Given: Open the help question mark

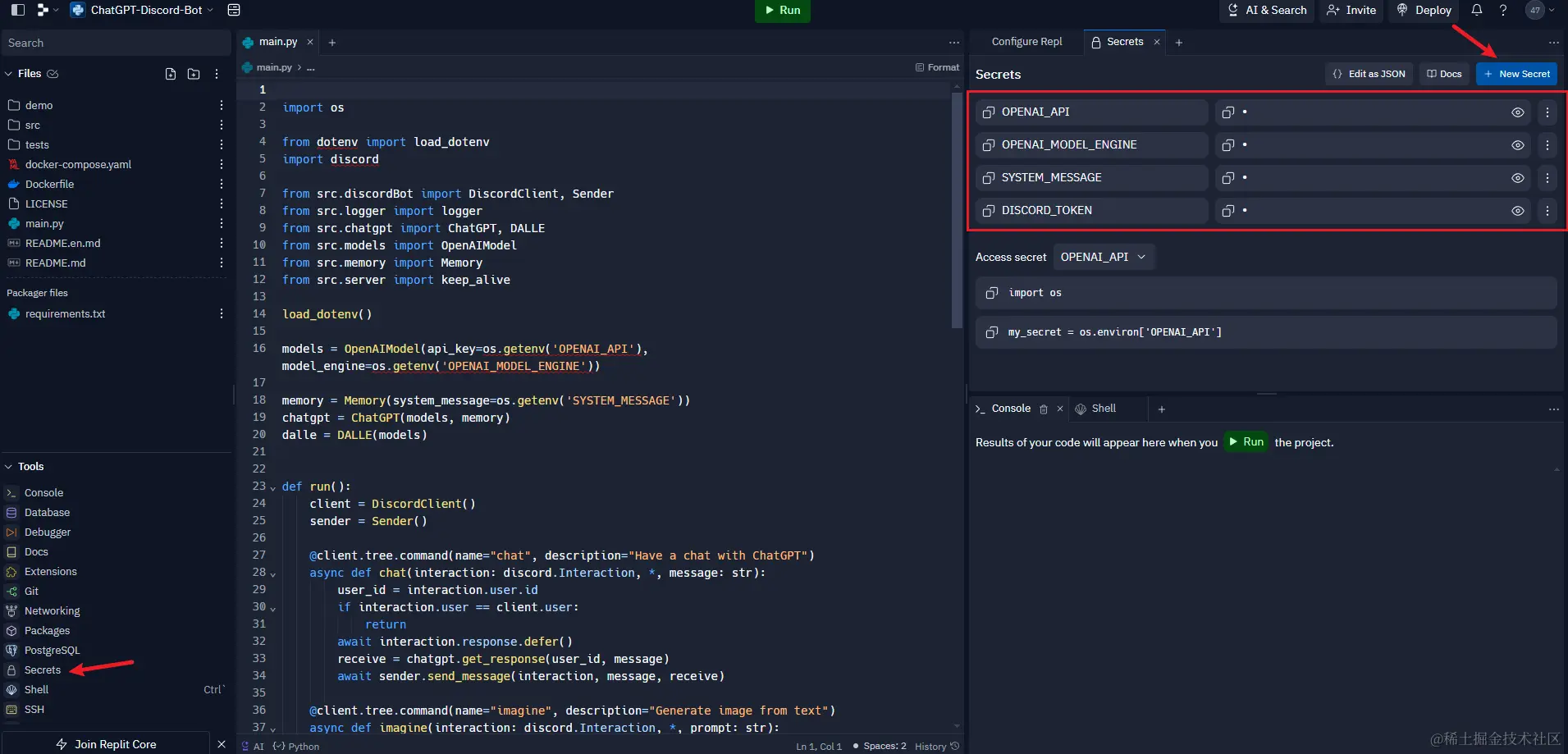Looking at the screenshot, I should 1503,10.
